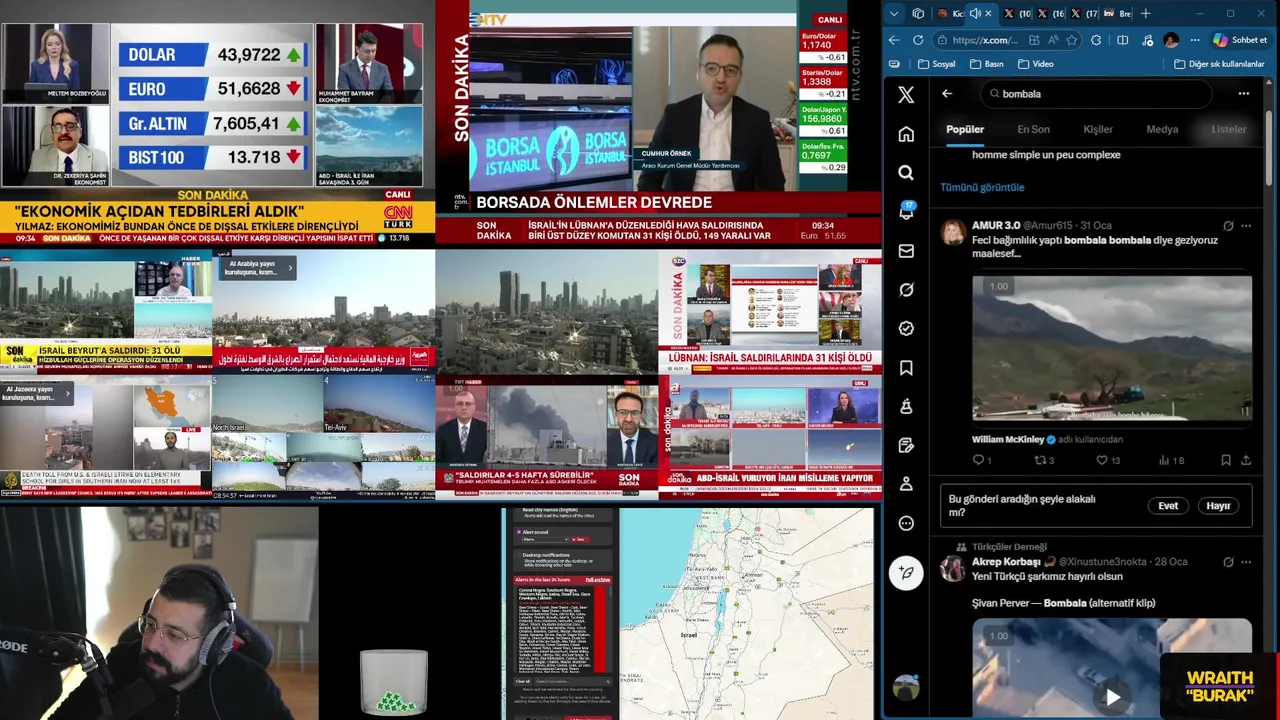
Task: Open search options three-dot menu
Action: coord(1243,94)
